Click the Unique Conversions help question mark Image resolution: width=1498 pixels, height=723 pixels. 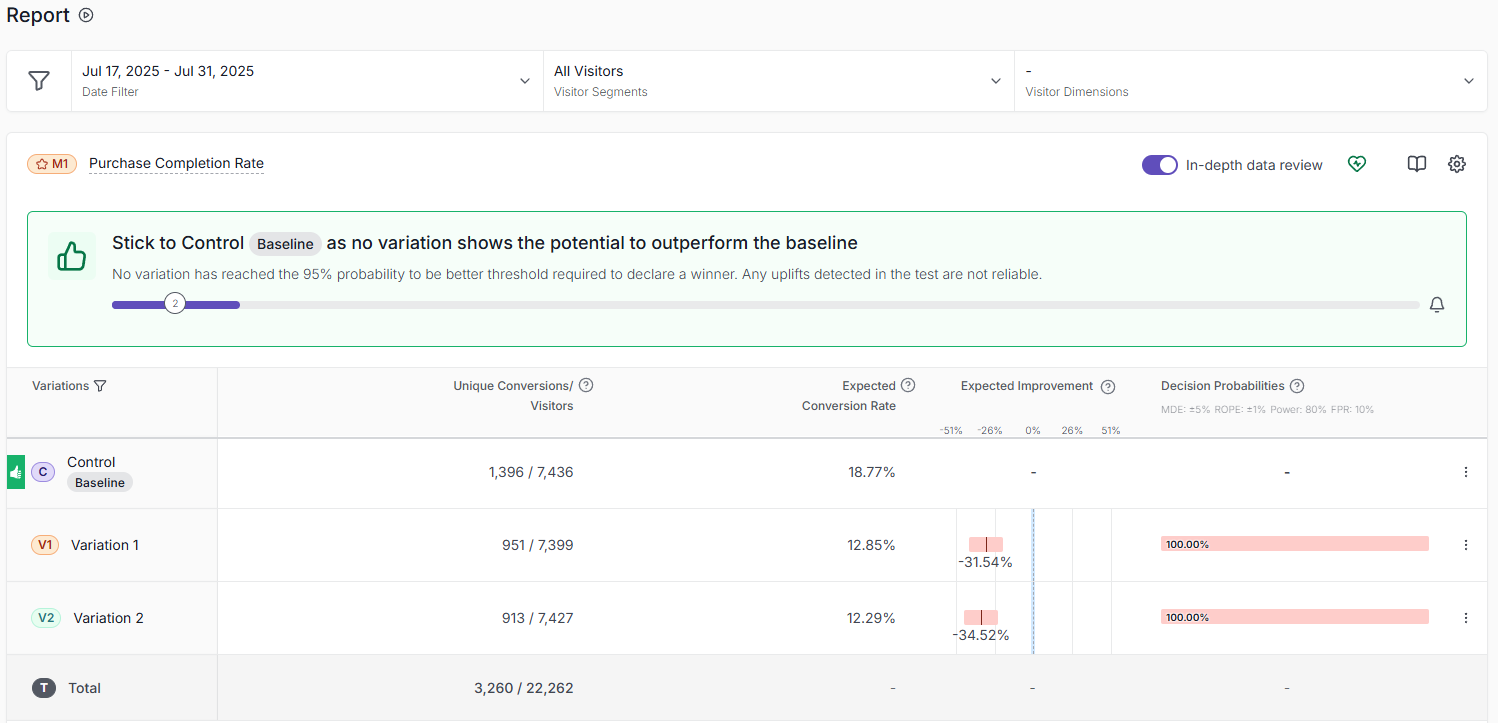click(586, 385)
